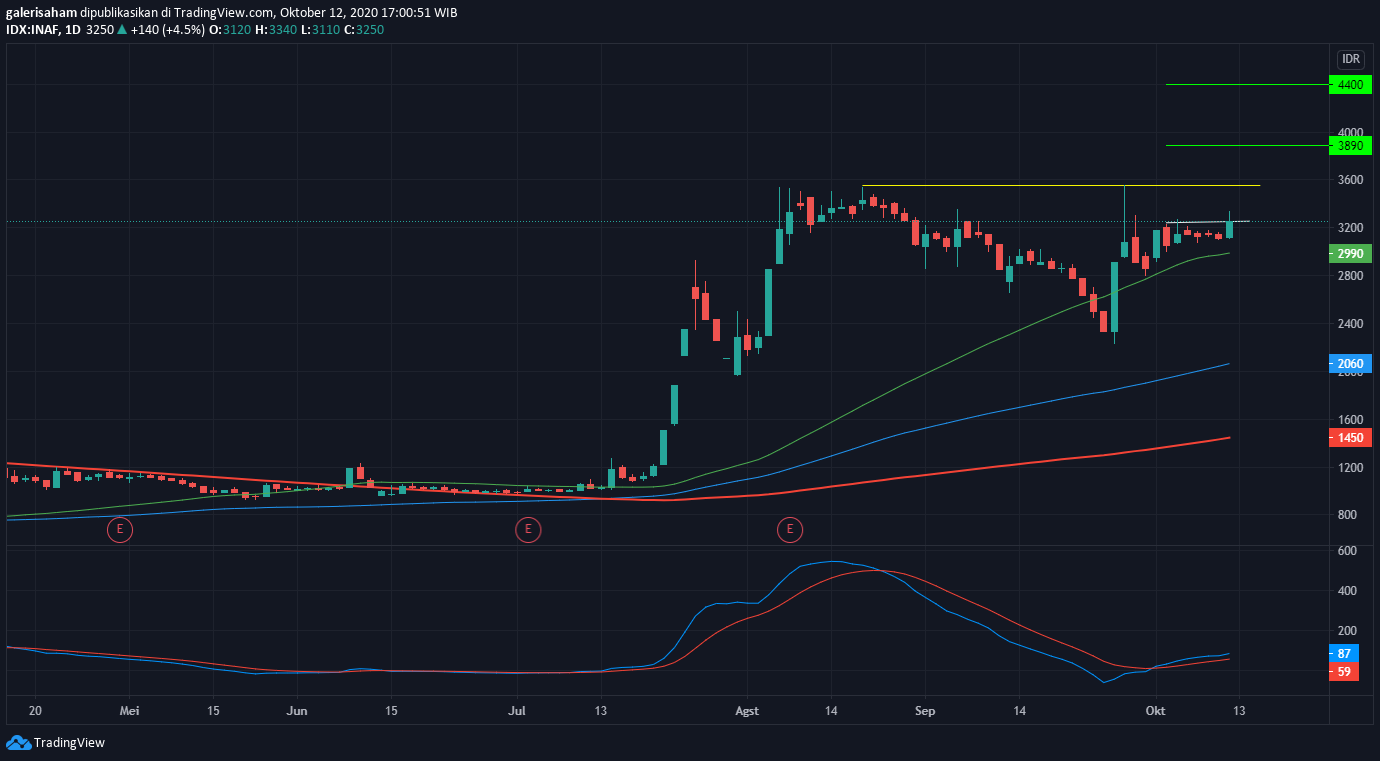Click the earnings marker above Jul
The height and width of the screenshot is (761, 1380).
pos(528,529)
